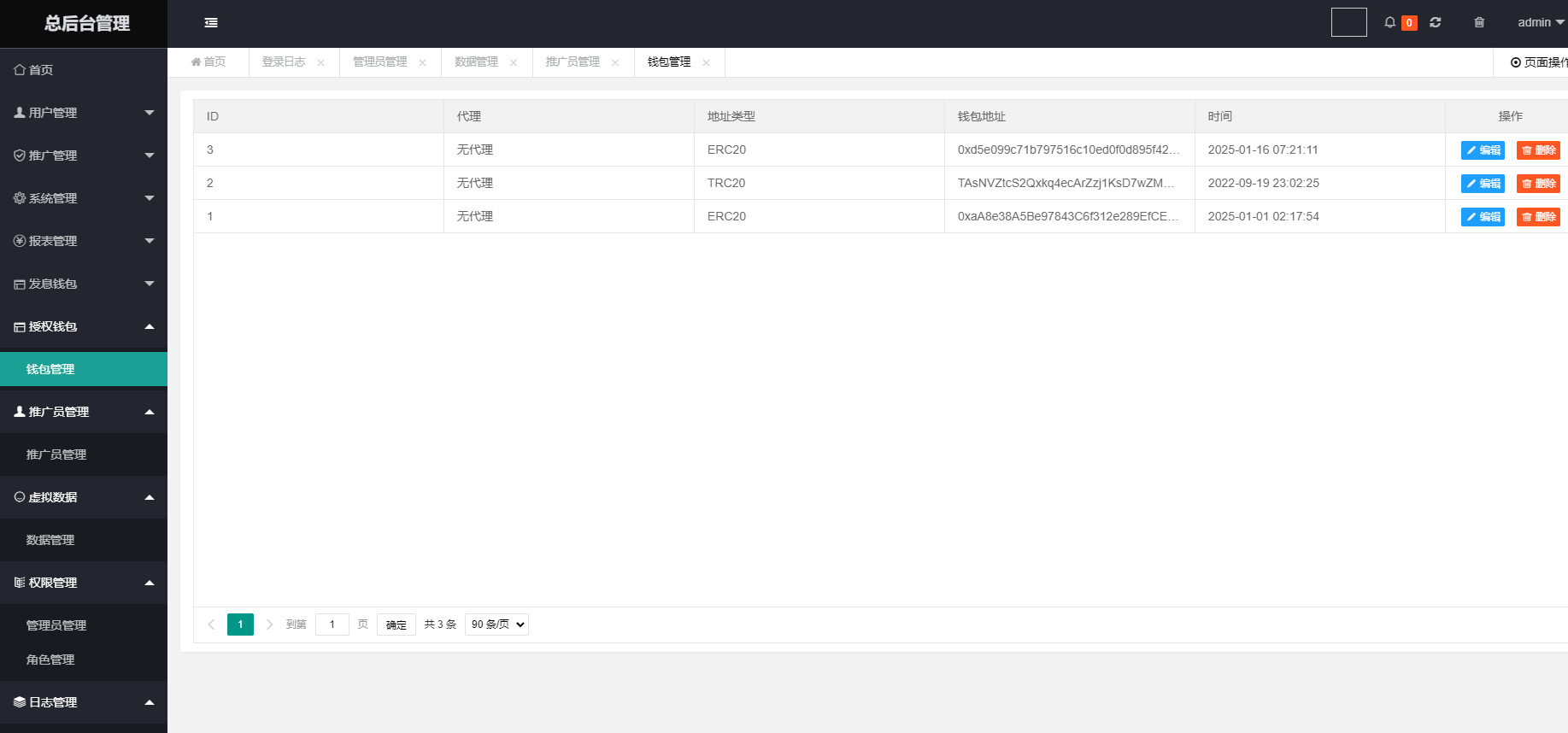
Task: Go to previous page arrow
Action: tap(211, 625)
